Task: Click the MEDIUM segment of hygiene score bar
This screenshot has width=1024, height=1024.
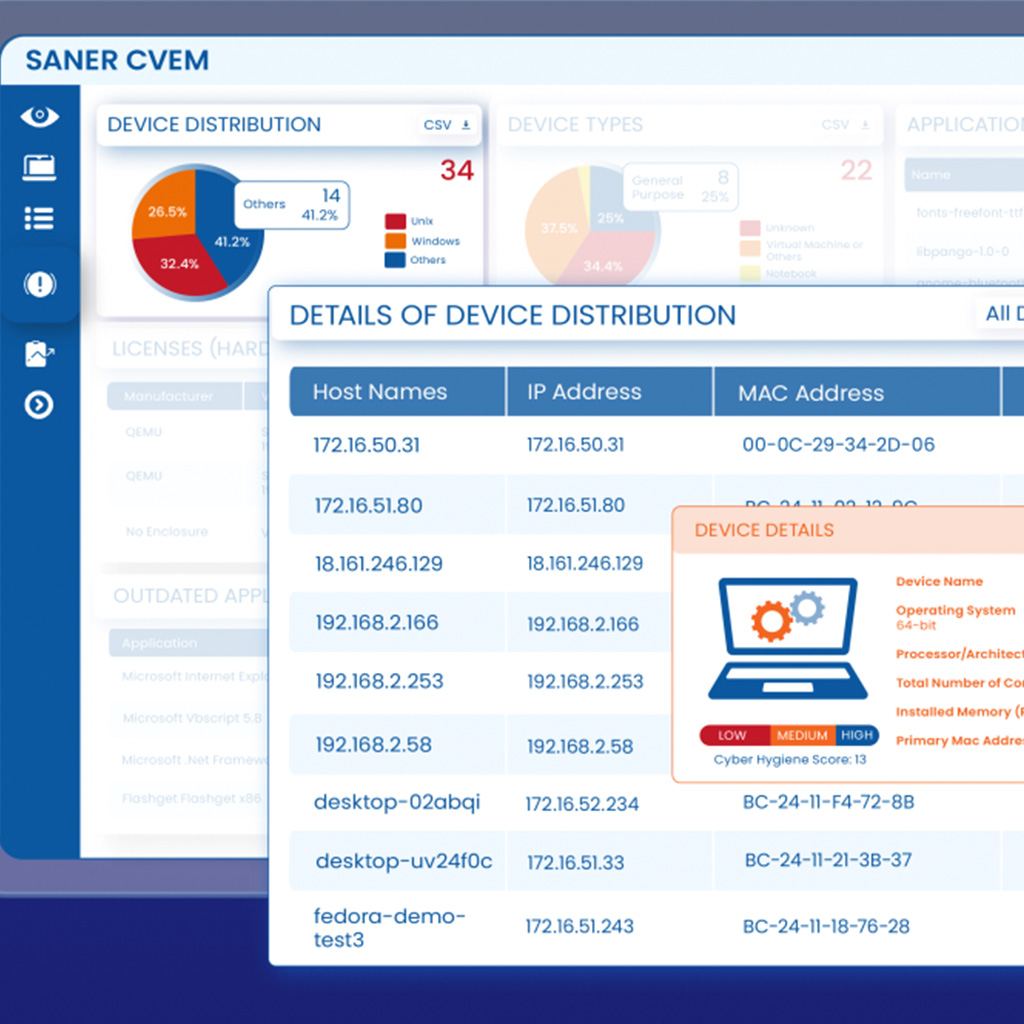Action: (x=802, y=735)
